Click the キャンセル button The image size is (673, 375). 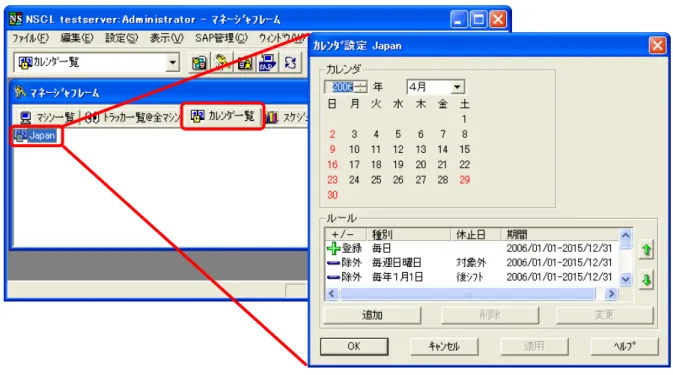444,346
